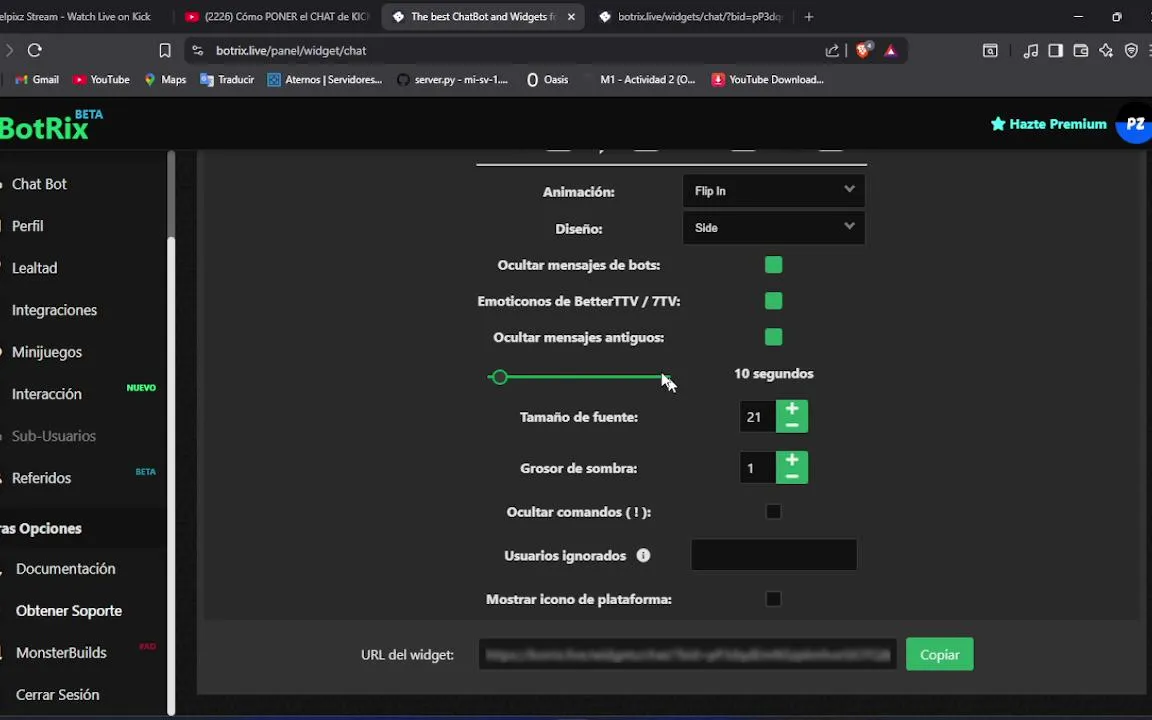Open Sub-Usuarios in sidebar
Viewport: 1152px width, 720px height.
coord(53,436)
